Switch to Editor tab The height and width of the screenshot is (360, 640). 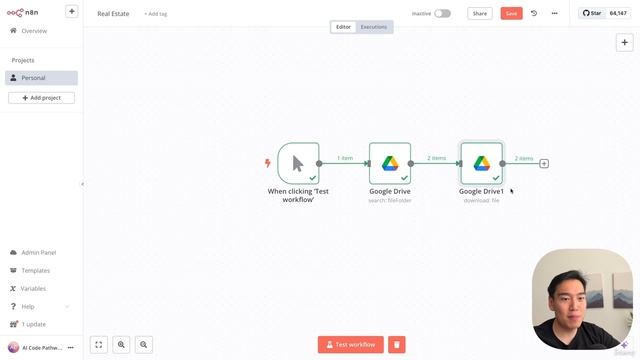tap(343, 27)
